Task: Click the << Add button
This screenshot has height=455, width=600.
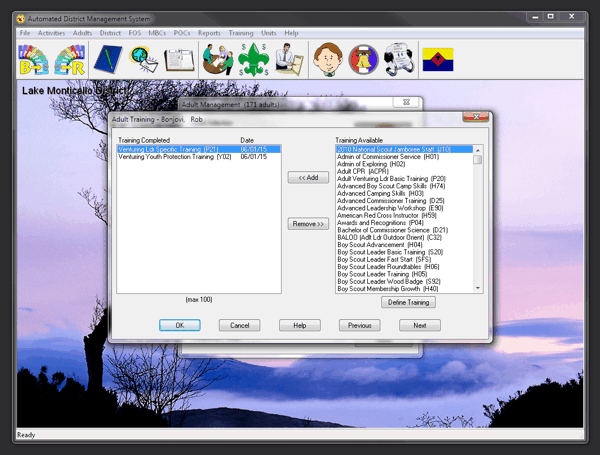Action: [308, 178]
